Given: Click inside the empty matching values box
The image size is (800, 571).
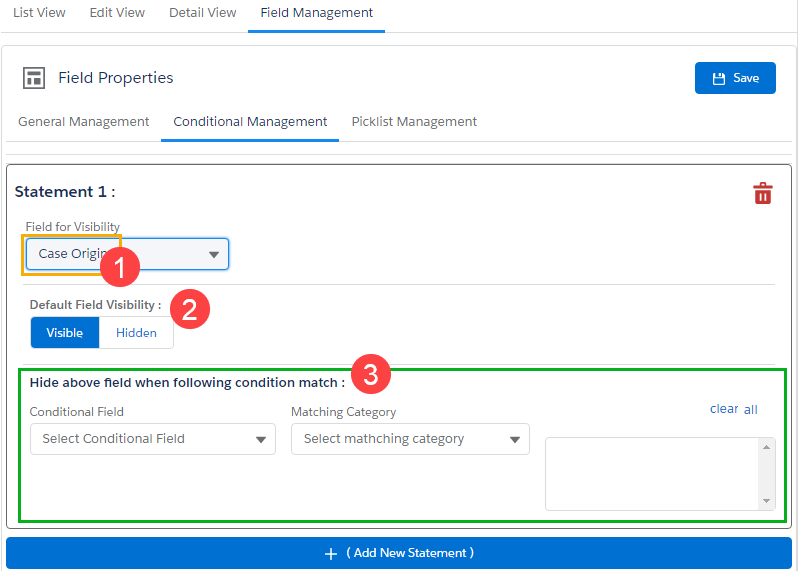Looking at the screenshot, I should click(651, 473).
